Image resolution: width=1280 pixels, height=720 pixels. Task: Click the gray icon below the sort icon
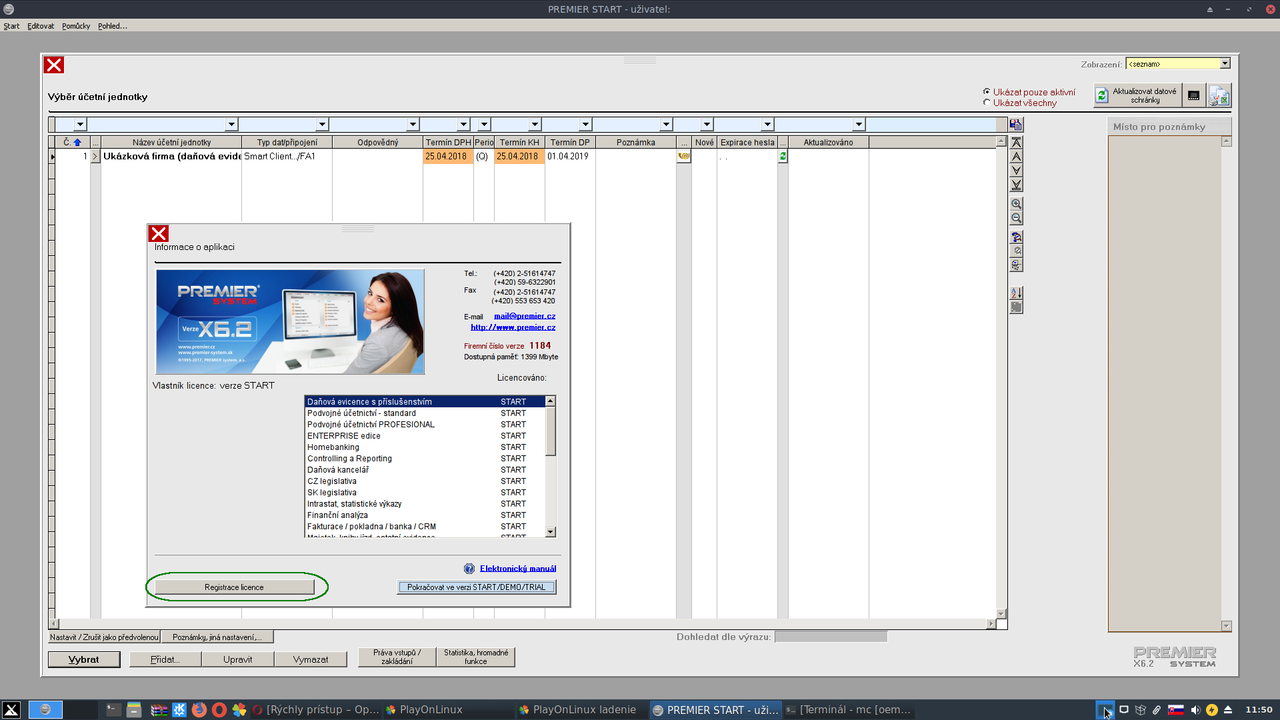(1016, 307)
